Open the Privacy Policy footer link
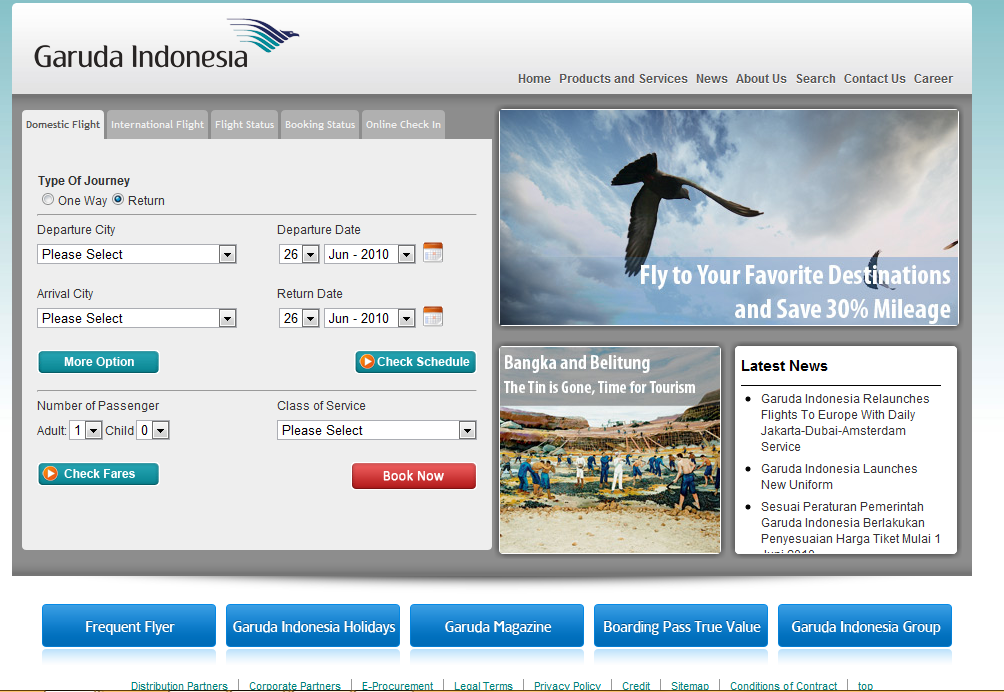 tap(567, 686)
